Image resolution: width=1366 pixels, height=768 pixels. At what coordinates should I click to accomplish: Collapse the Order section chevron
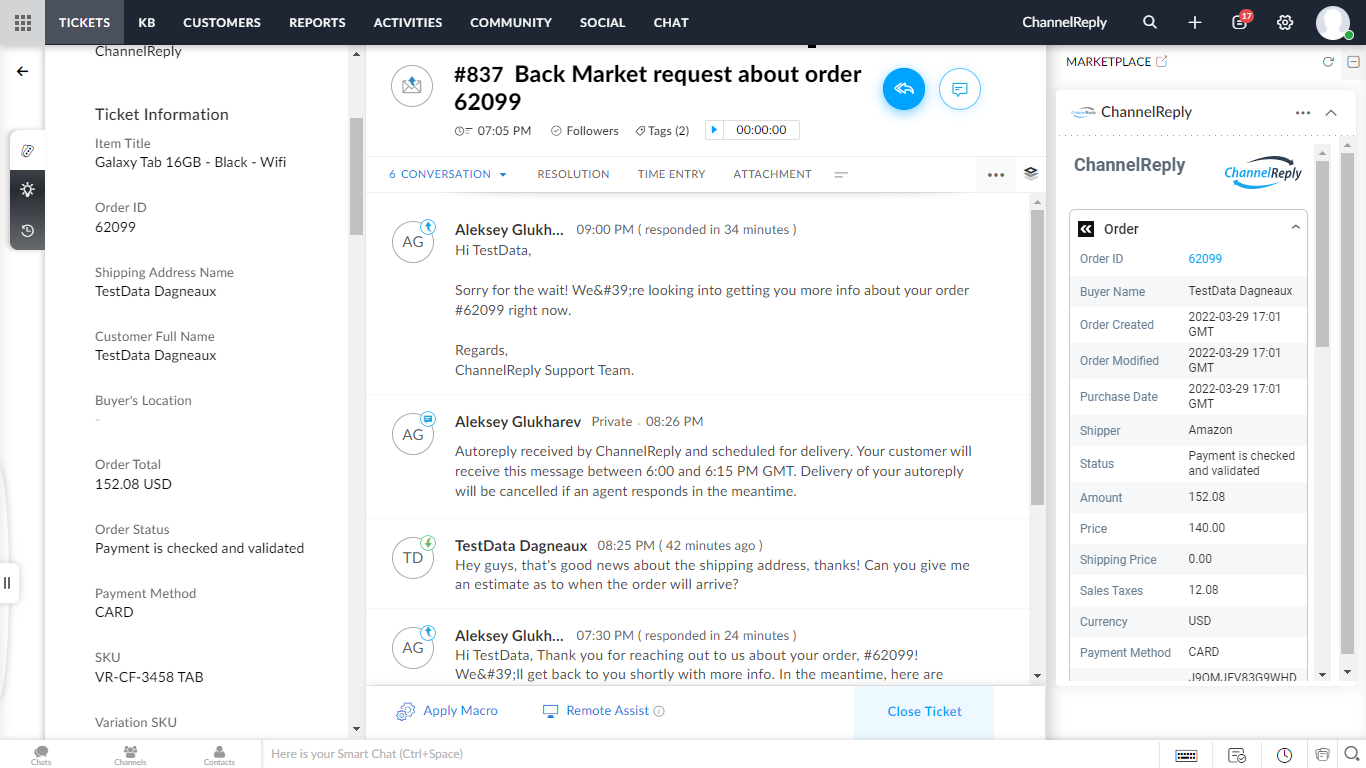pos(1296,227)
